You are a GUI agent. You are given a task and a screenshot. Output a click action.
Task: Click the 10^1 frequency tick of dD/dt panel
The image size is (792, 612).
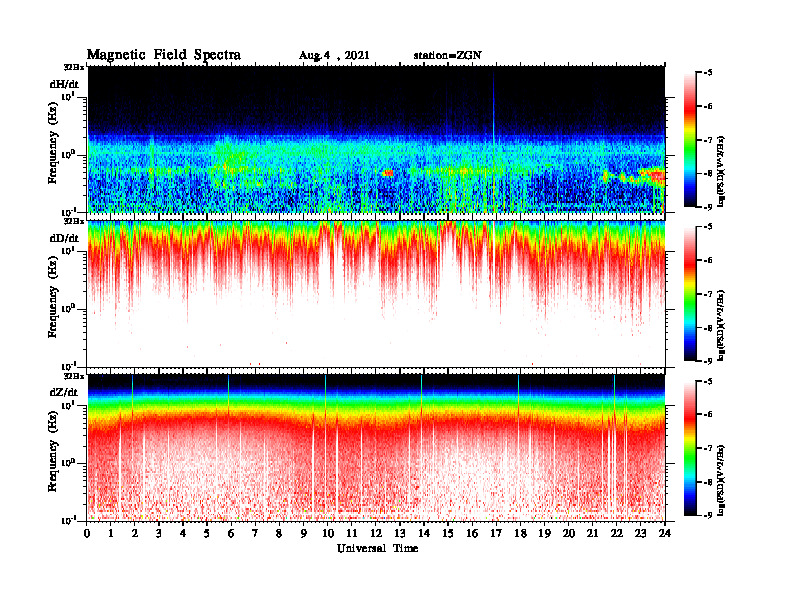click(69, 250)
